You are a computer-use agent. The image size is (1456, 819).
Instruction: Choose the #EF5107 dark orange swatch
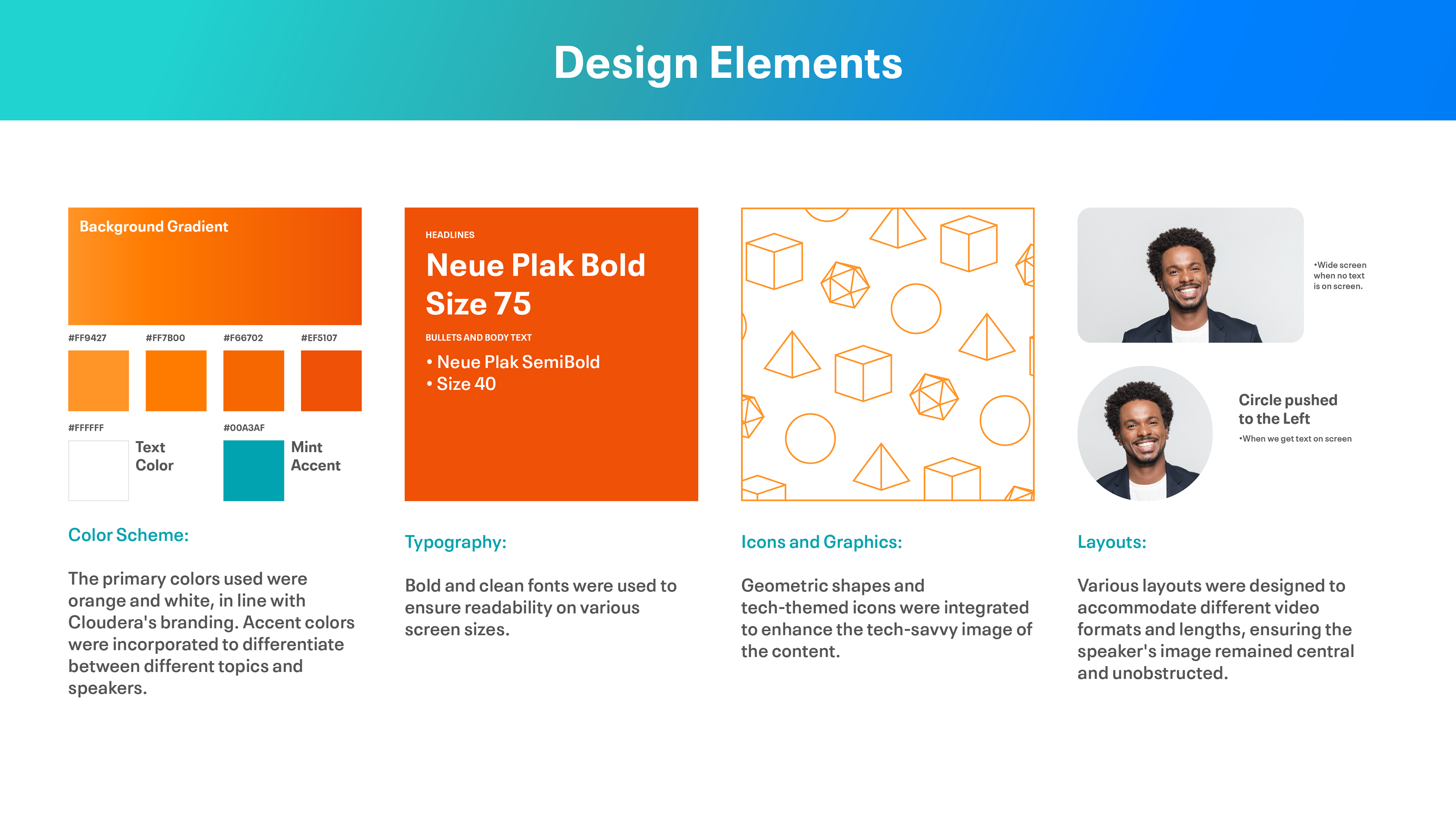click(x=331, y=380)
